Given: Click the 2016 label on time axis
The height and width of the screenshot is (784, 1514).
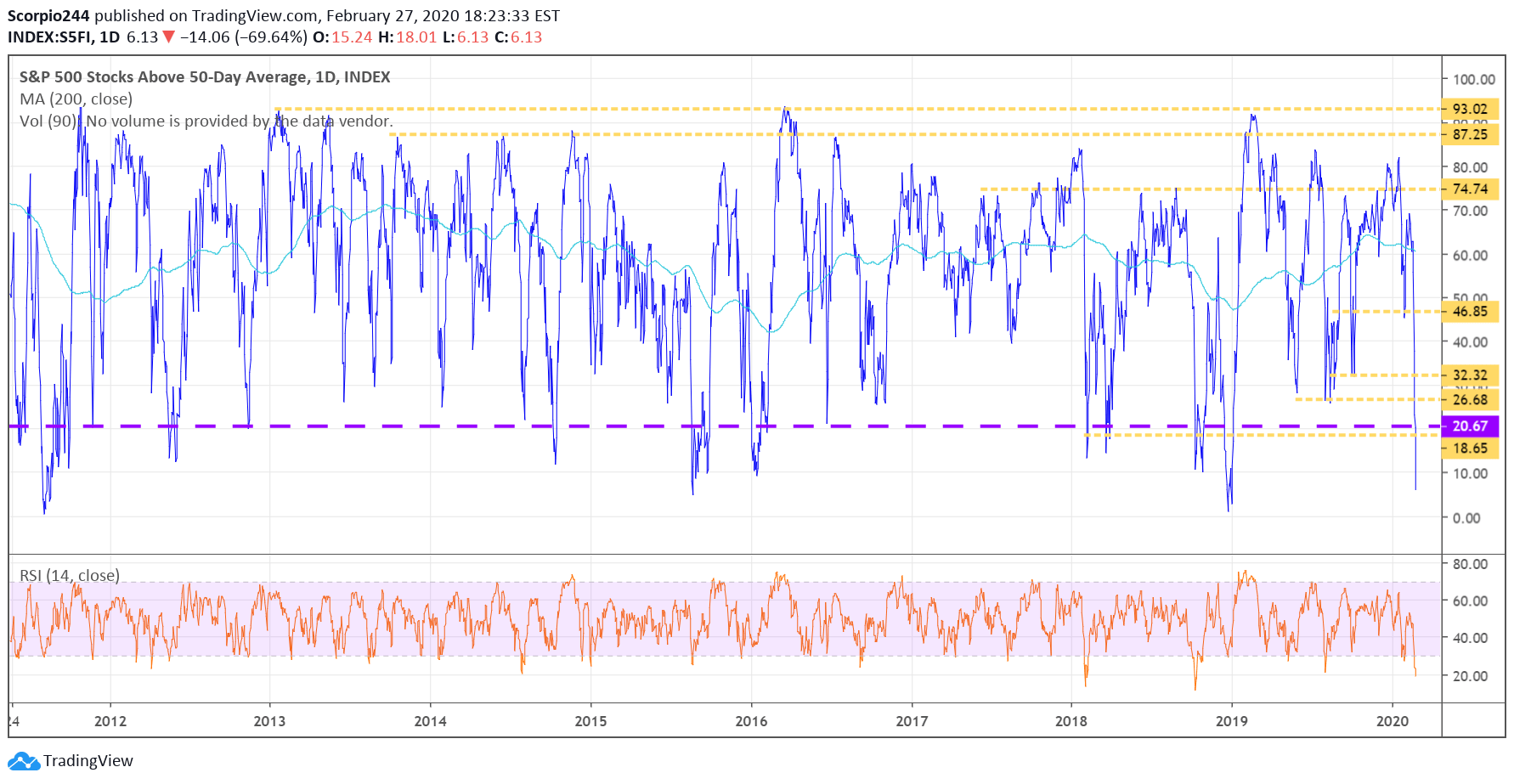Looking at the screenshot, I should [x=752, y=722].
